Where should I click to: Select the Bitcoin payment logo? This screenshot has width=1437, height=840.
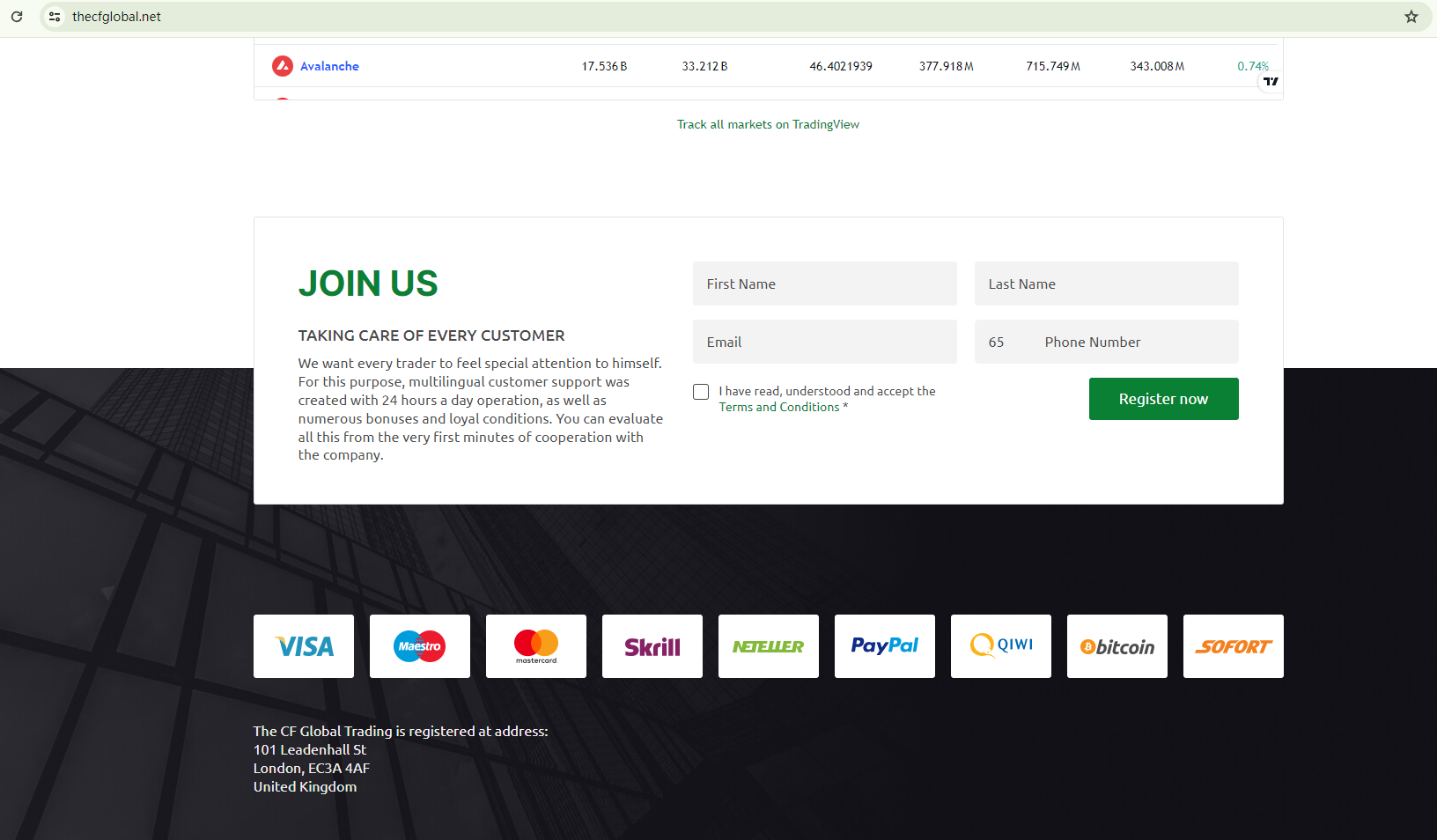[x=1117, y=646]
